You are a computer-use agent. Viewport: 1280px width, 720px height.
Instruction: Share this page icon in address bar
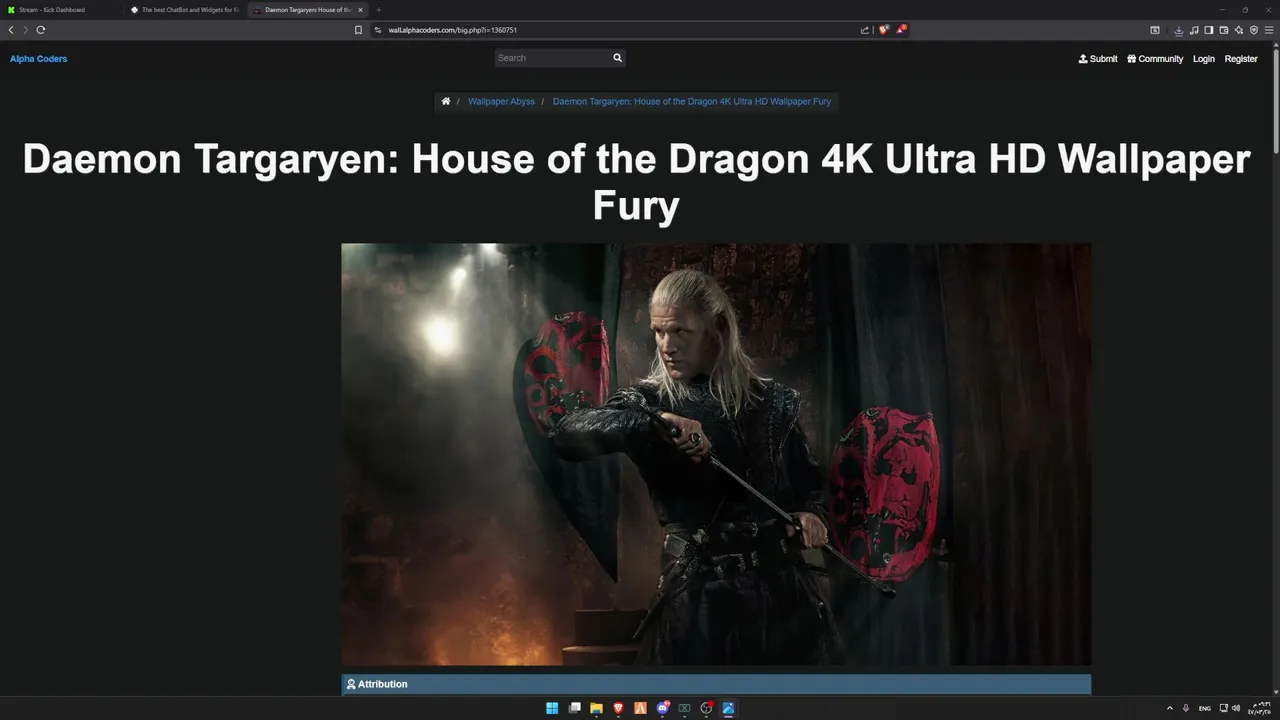pyautogui.click(x=865, y=30)
